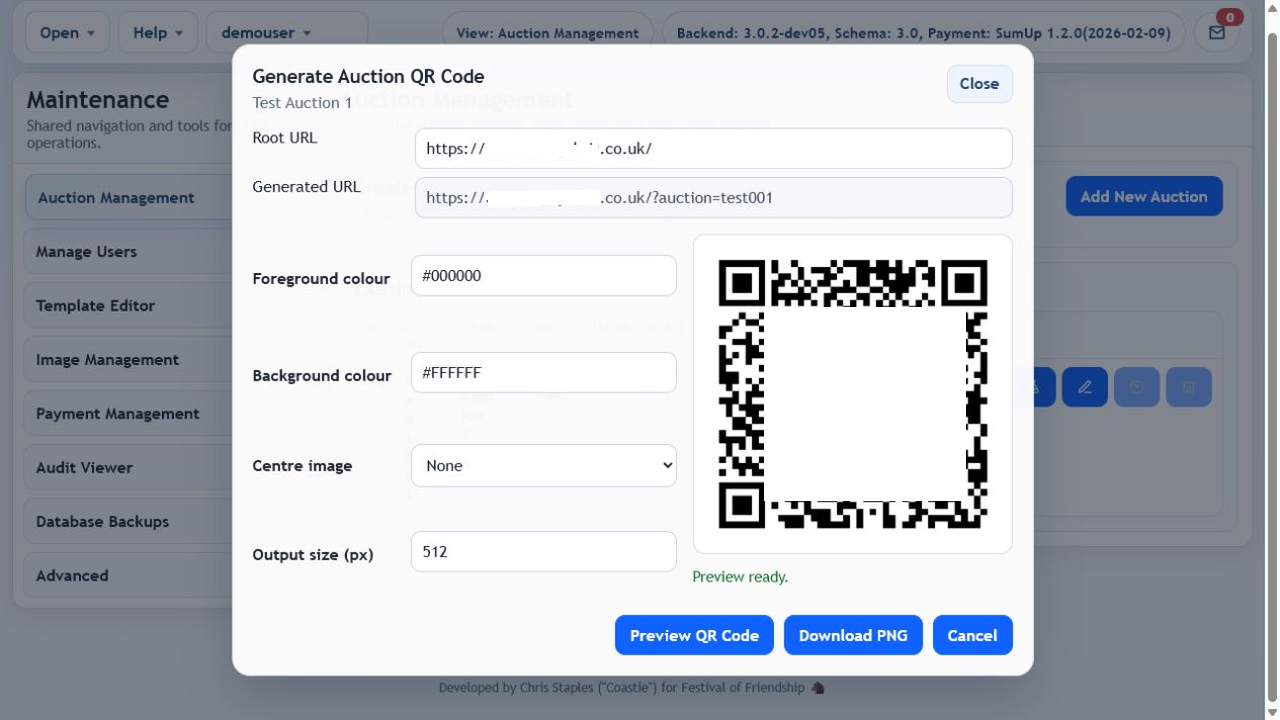Select Database Backups in sidebar

tap(130, 522)
